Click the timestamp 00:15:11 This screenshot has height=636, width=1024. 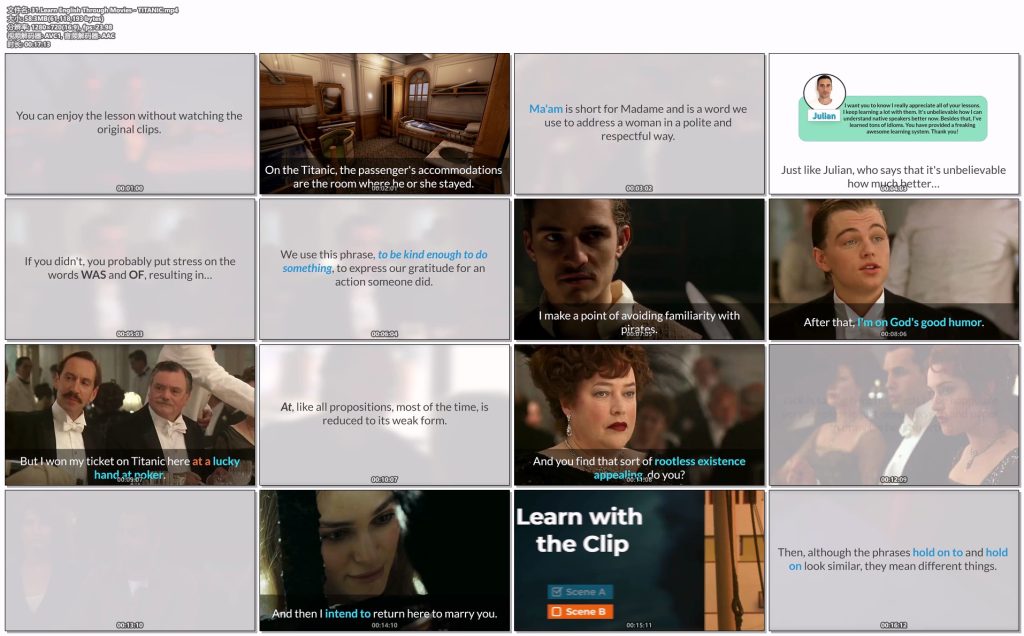click(x=639, y=625)
